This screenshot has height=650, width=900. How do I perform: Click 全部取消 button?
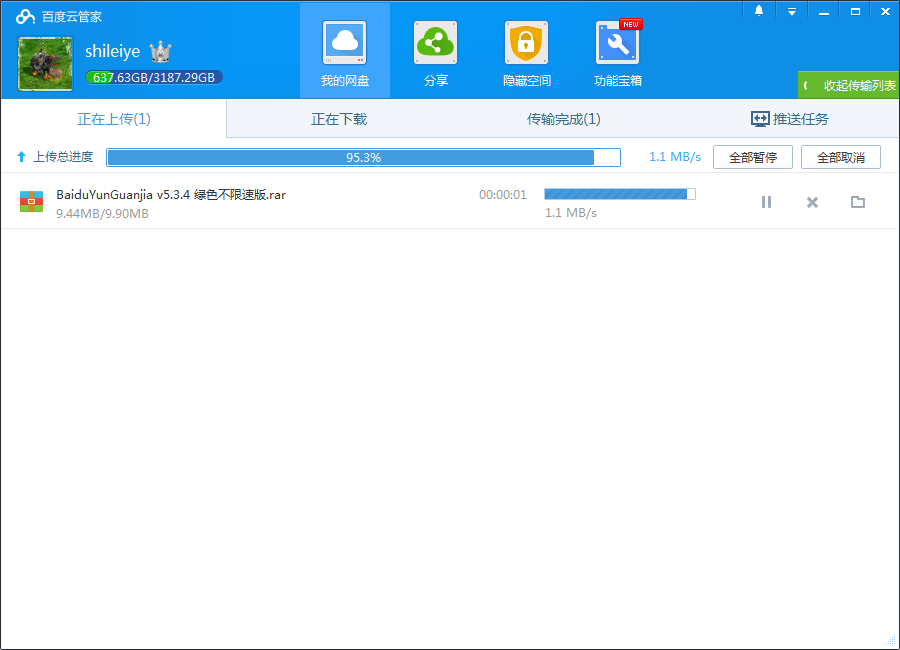(x=840, y=157)
